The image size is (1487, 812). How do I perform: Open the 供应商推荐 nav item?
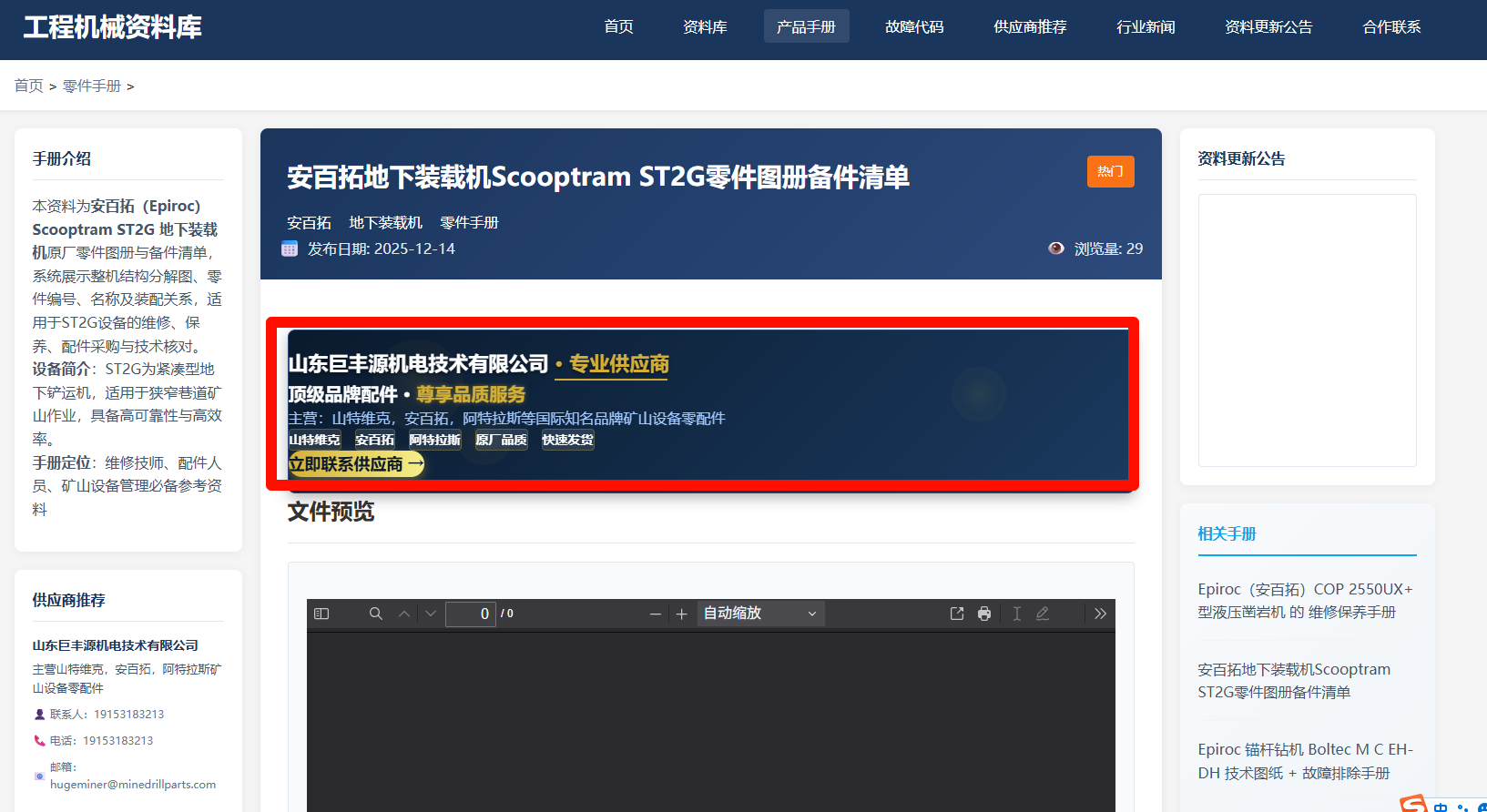click(x=1030, y=26)
